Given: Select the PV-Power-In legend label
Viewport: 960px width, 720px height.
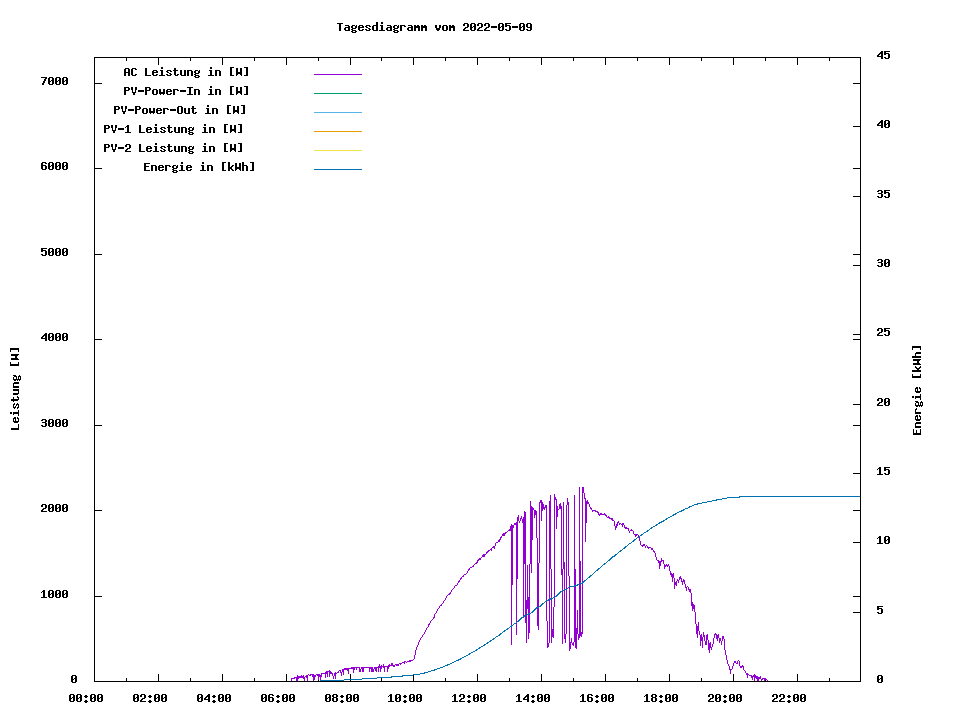Looking at the screenshot, I should (186, 91).
